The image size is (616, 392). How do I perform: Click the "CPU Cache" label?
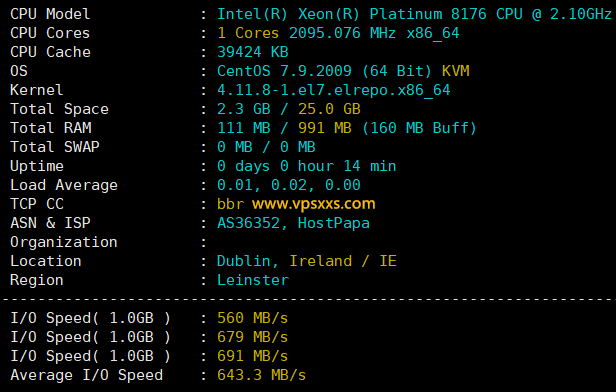coord(50,52)
